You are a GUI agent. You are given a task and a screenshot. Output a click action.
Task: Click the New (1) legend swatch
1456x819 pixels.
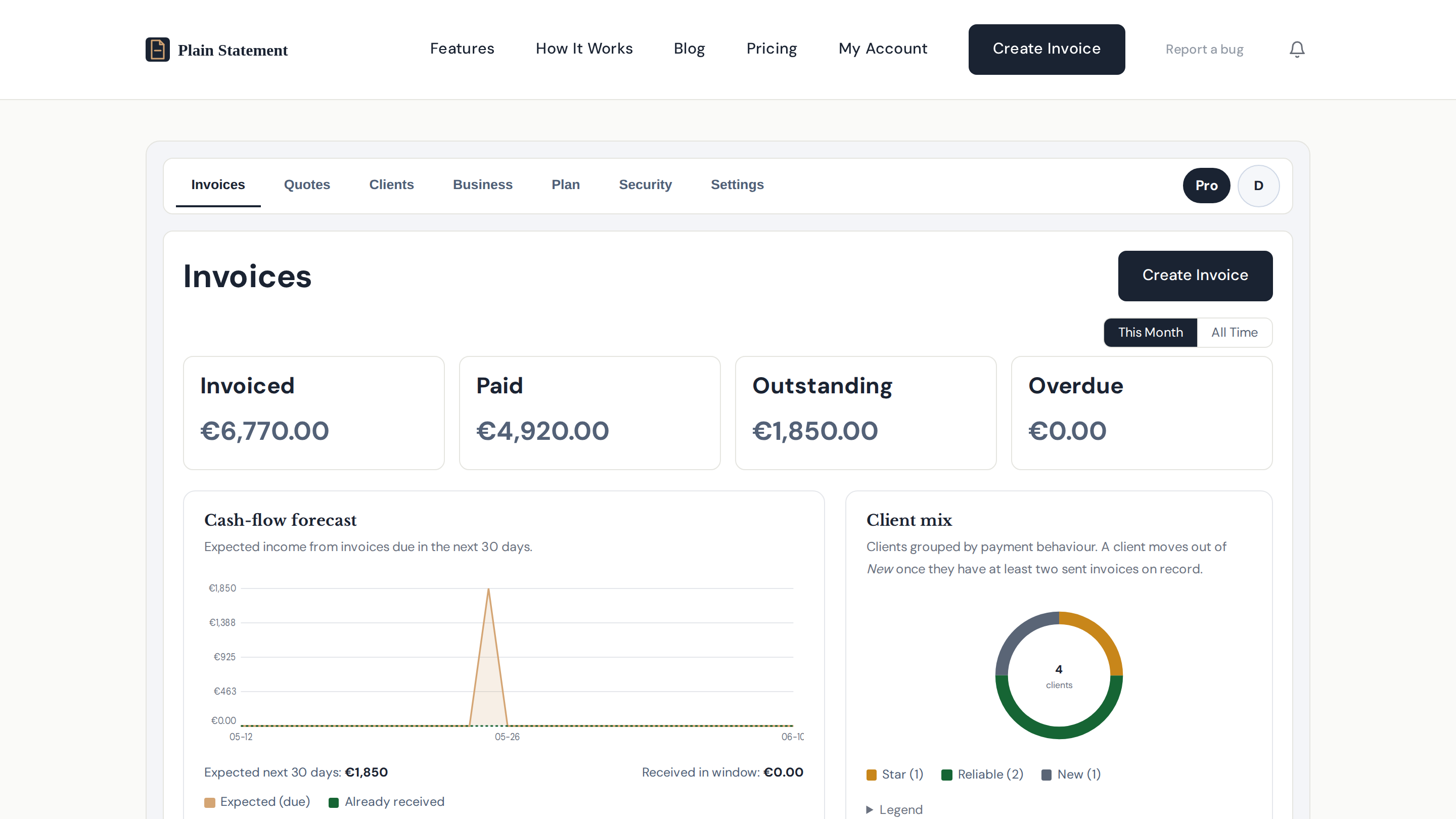pos(1046,775)
